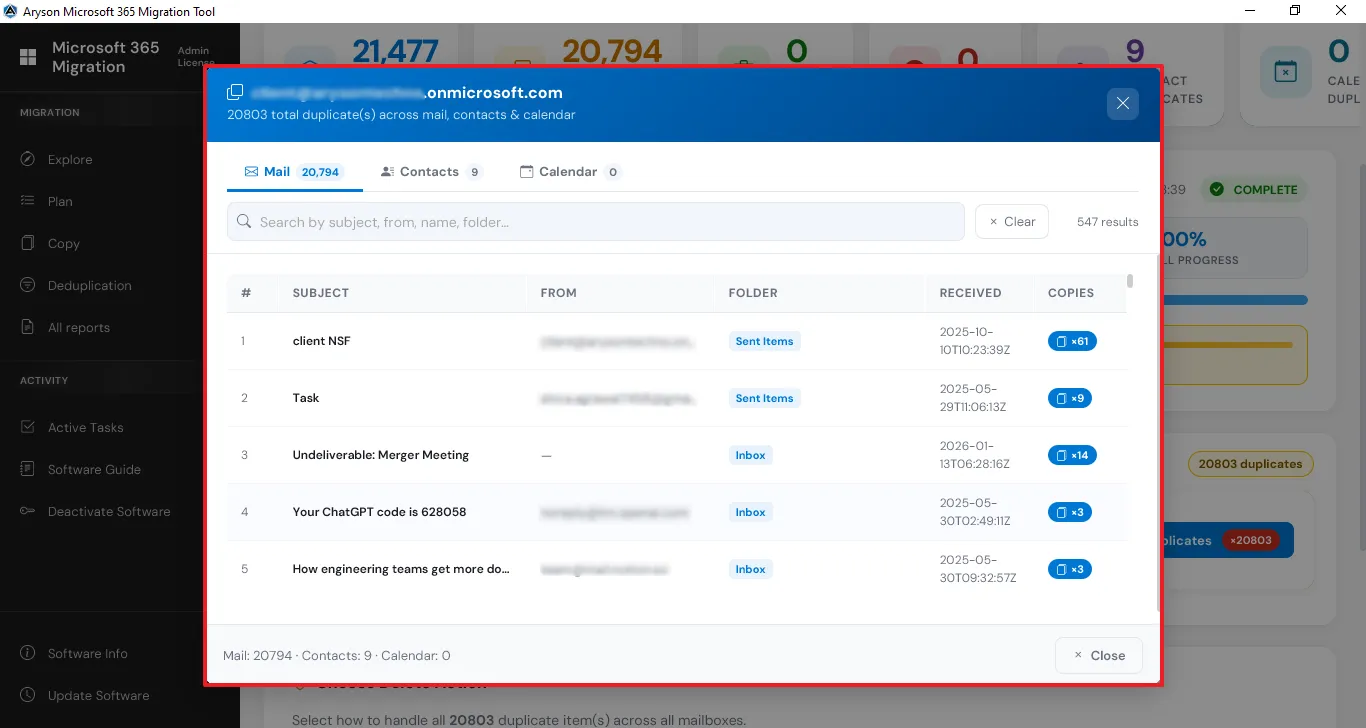This screenshot has width=1366, height=728.
Task: Switch to the Contacts tab
Action: pos(432,172)
